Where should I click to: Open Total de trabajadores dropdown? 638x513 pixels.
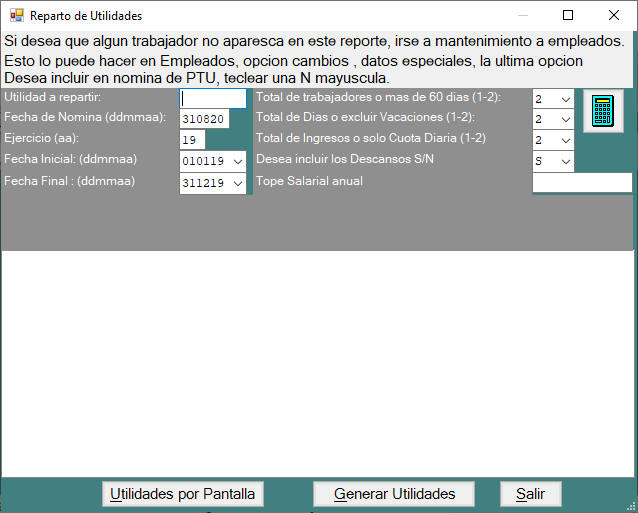[x=565, y=99]
